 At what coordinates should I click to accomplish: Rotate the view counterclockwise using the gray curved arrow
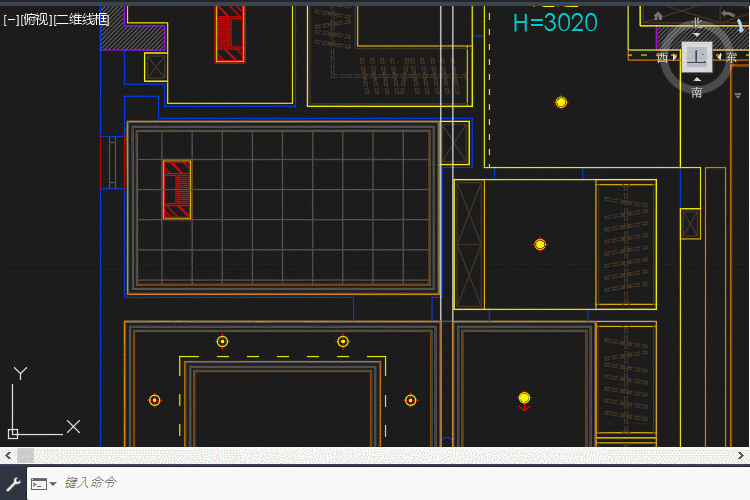(728, 14)
